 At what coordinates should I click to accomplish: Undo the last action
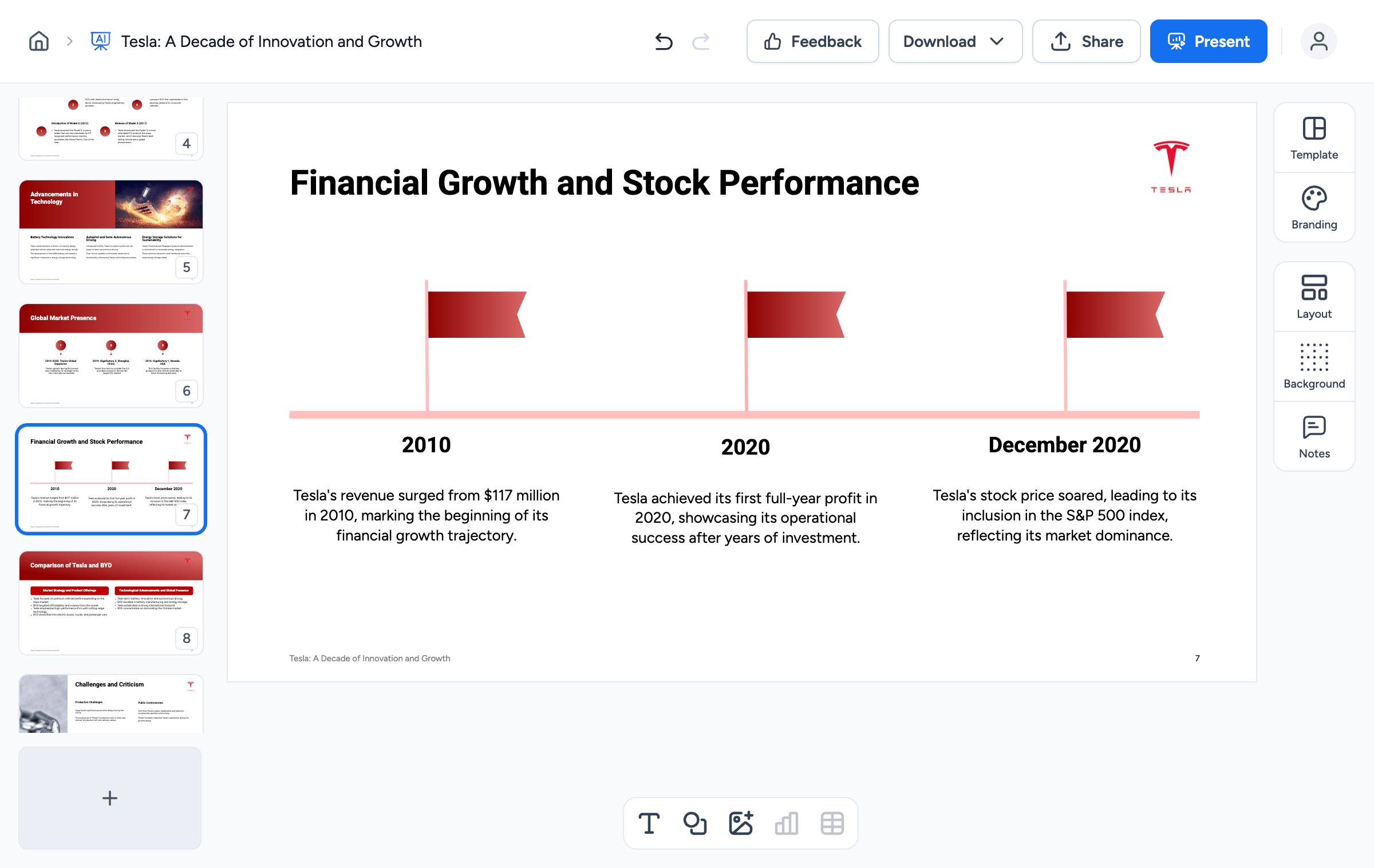(x=664, y=41)
